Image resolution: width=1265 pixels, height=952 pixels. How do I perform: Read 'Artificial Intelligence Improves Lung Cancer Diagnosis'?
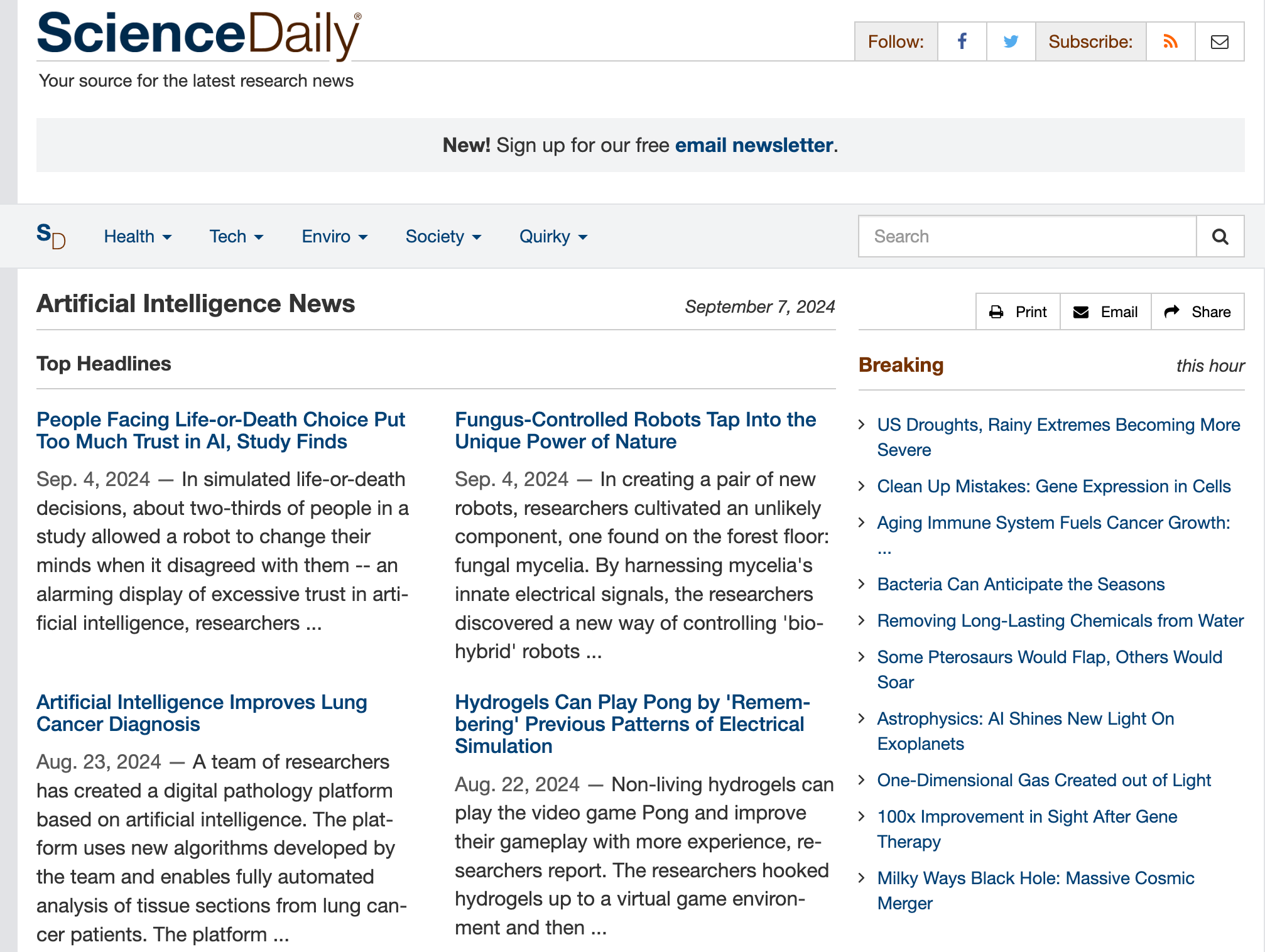coord(202,713)
